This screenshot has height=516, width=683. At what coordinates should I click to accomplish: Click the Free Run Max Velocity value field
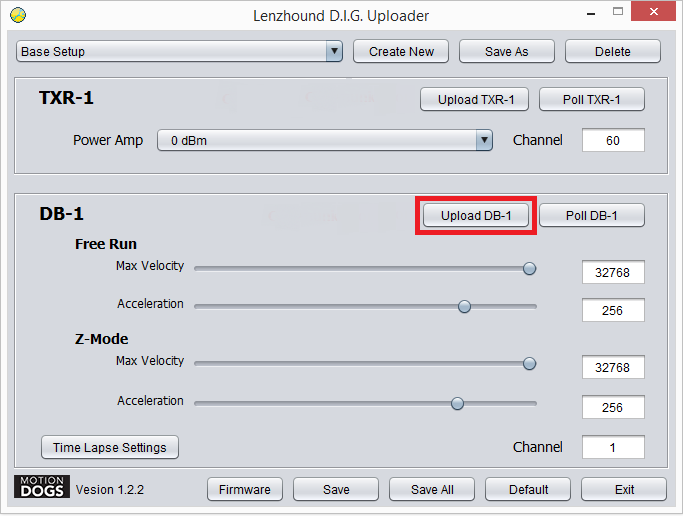[x=613, y=272]
